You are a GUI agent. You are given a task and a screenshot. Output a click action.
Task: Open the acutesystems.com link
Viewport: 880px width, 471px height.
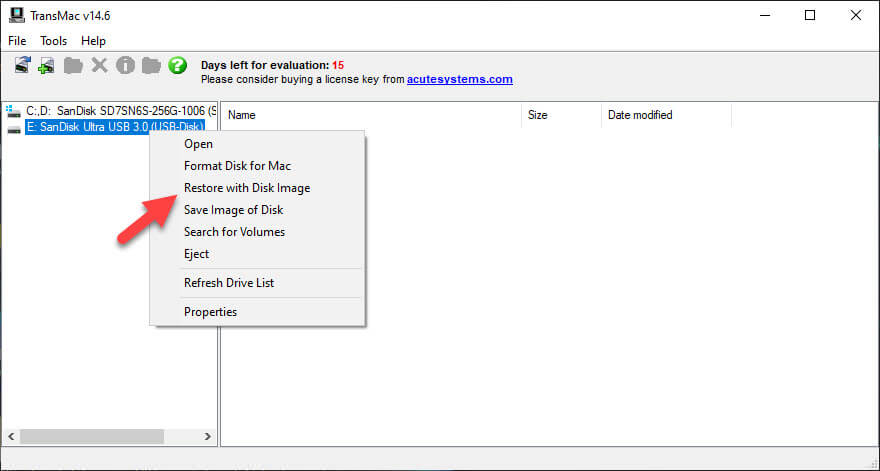pos(459,79)
